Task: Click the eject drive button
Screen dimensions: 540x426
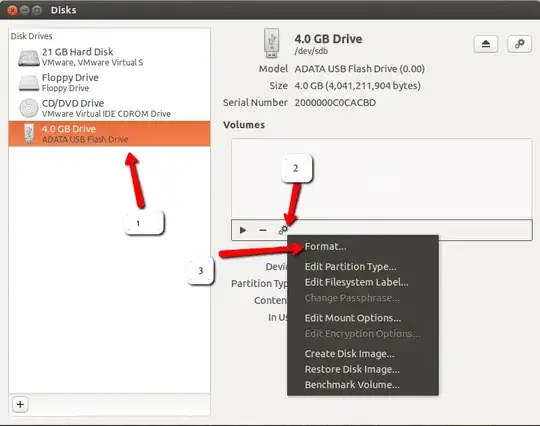Action: [x=486, y=44]
